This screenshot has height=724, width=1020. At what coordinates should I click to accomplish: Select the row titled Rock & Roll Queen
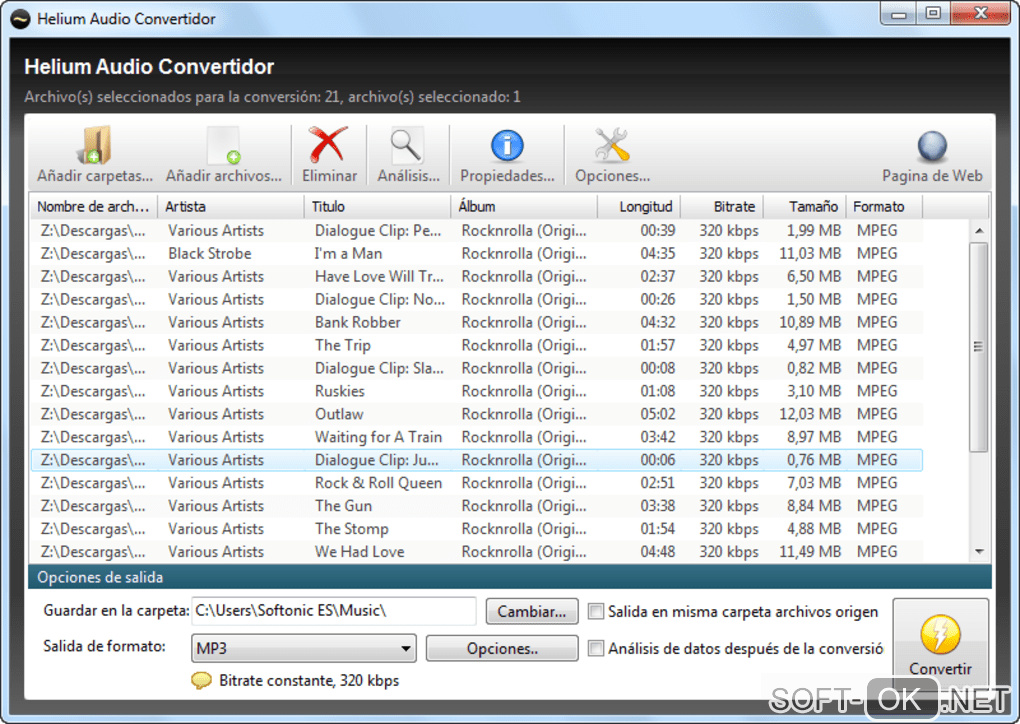[x=476, y=483]
